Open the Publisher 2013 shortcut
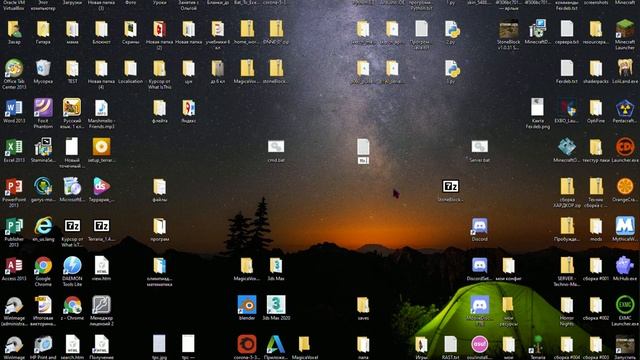The height and width of the screenshot is (360, 640). point(14,227)
